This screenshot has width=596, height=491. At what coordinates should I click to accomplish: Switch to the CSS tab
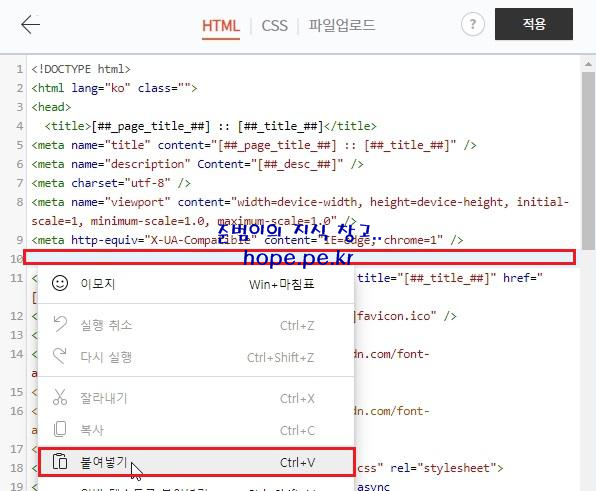coord(274,26)
